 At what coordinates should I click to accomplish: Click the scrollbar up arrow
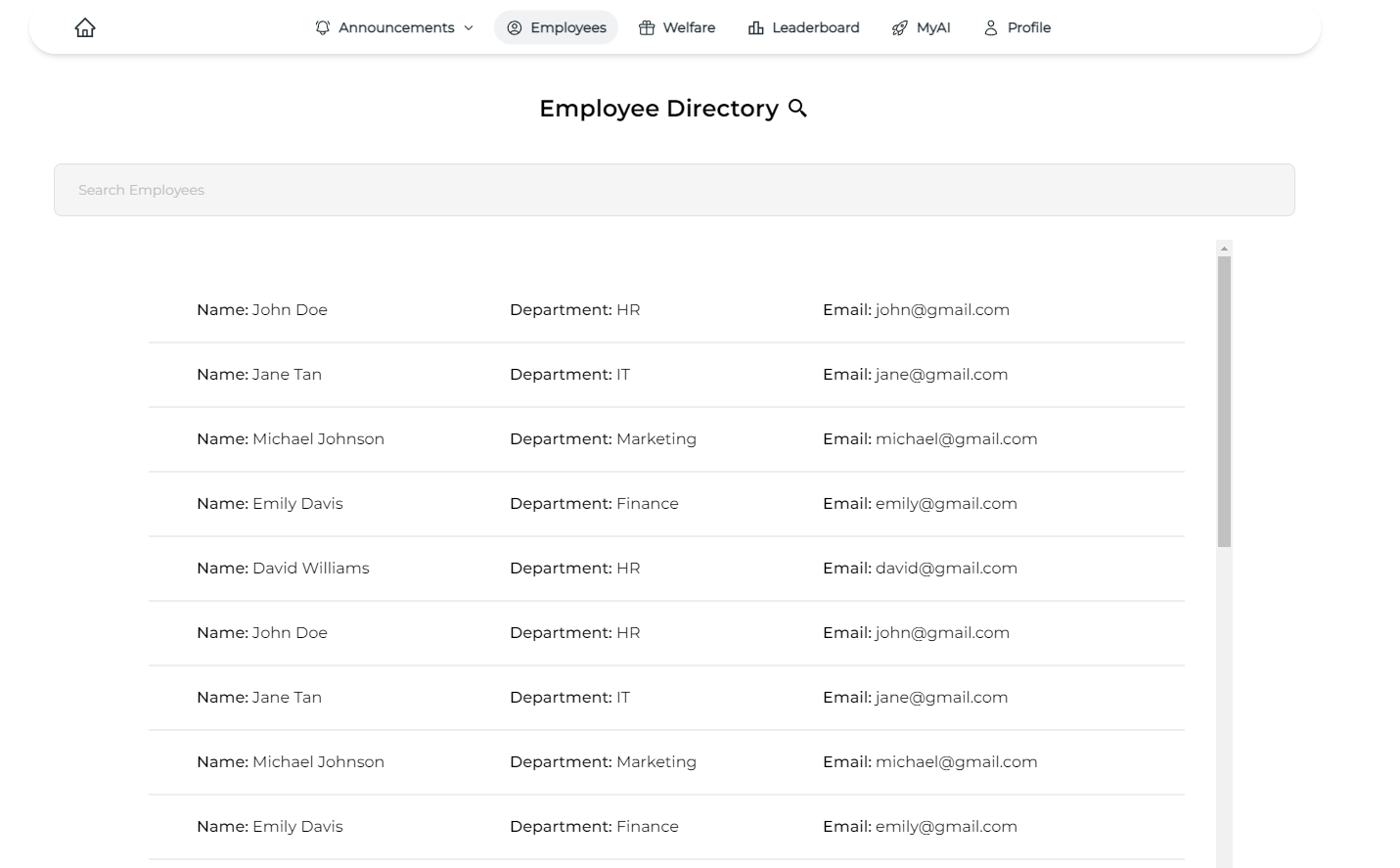(x=1224, y=249)
